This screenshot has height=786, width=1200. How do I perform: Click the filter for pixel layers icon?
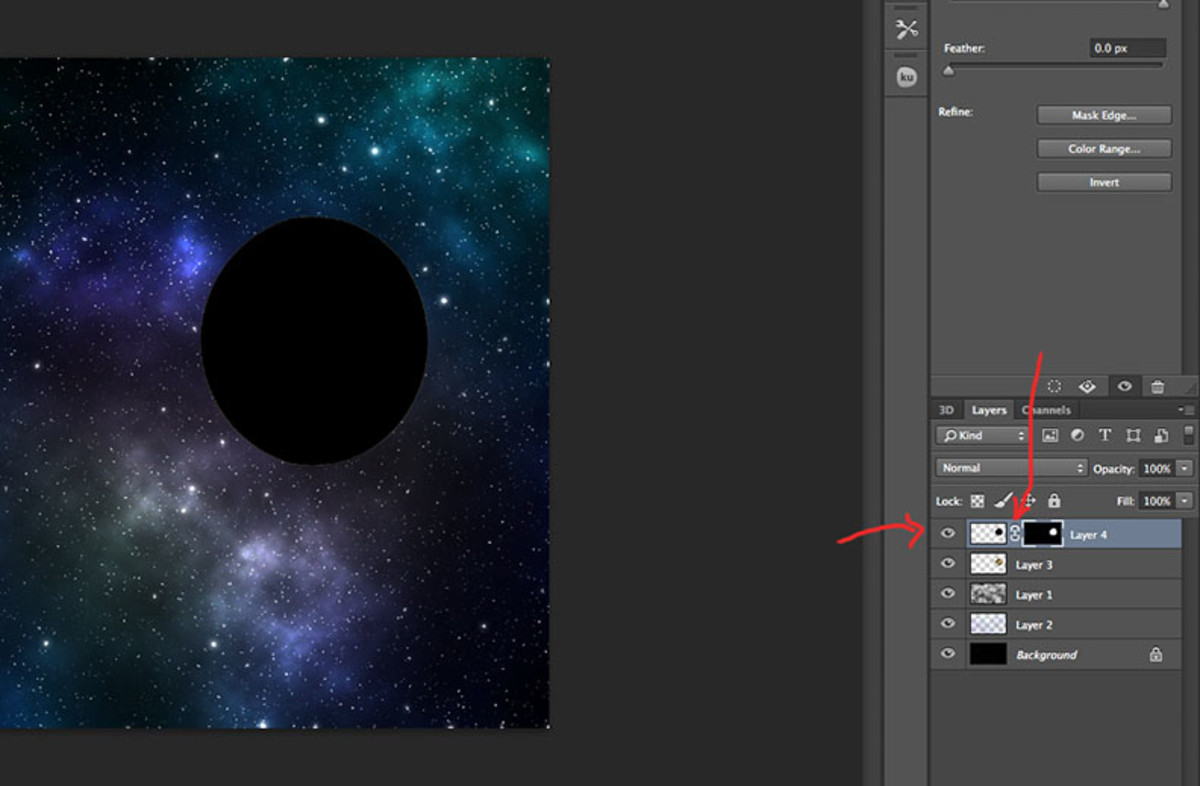1051,435
